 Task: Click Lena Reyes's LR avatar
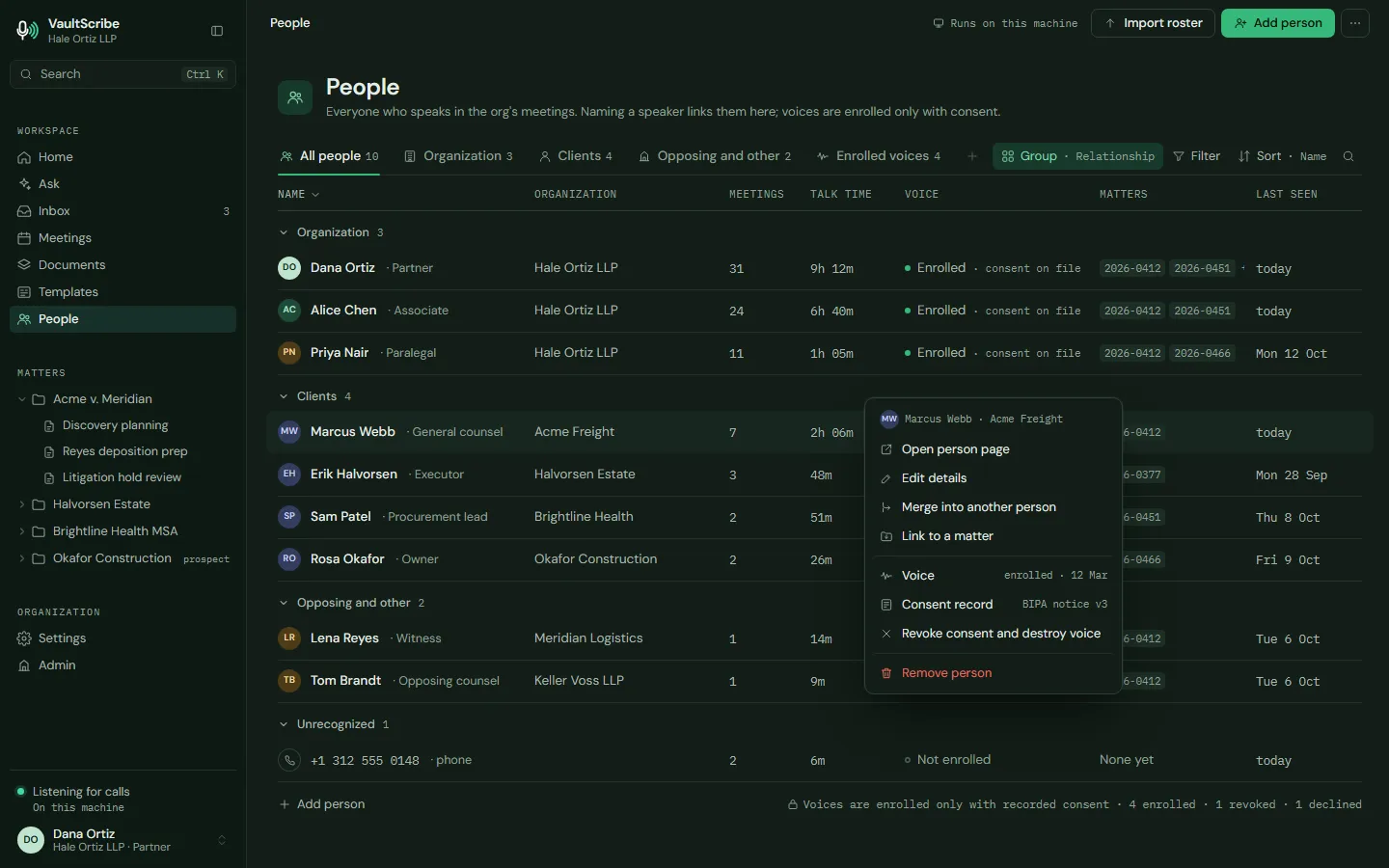pyautogui.click(x=289, y=638)
